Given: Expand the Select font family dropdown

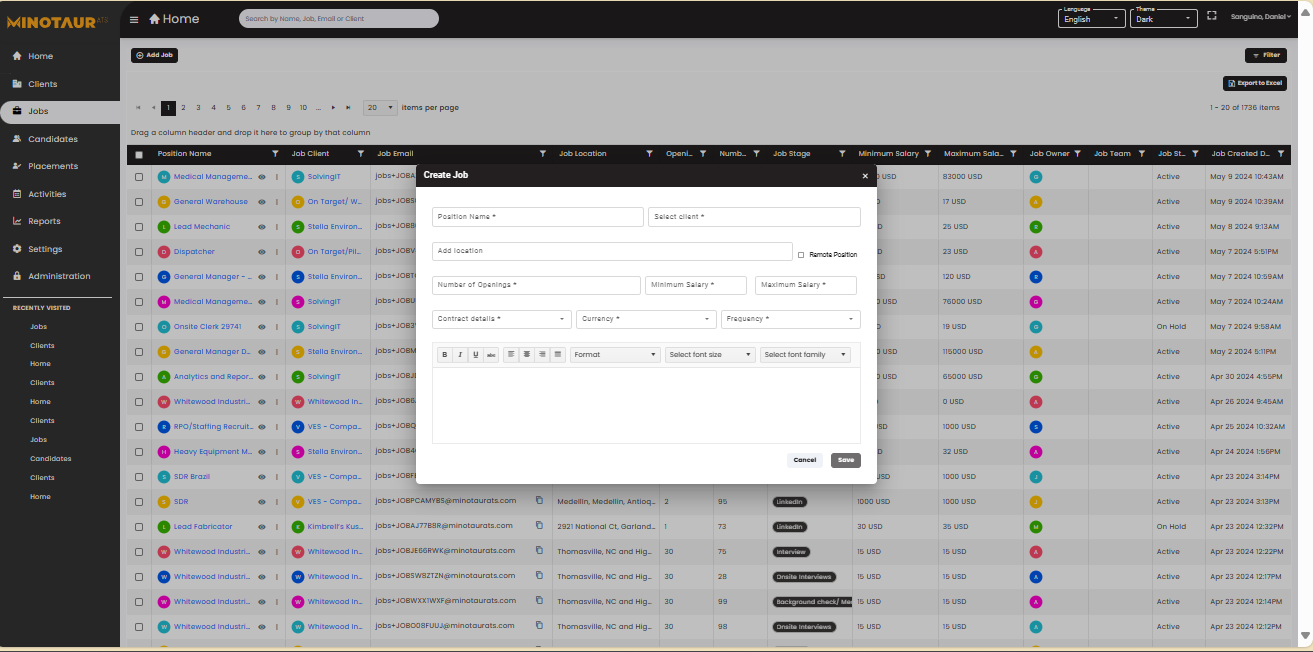Looking at the screenshot, I should [805, 354].
